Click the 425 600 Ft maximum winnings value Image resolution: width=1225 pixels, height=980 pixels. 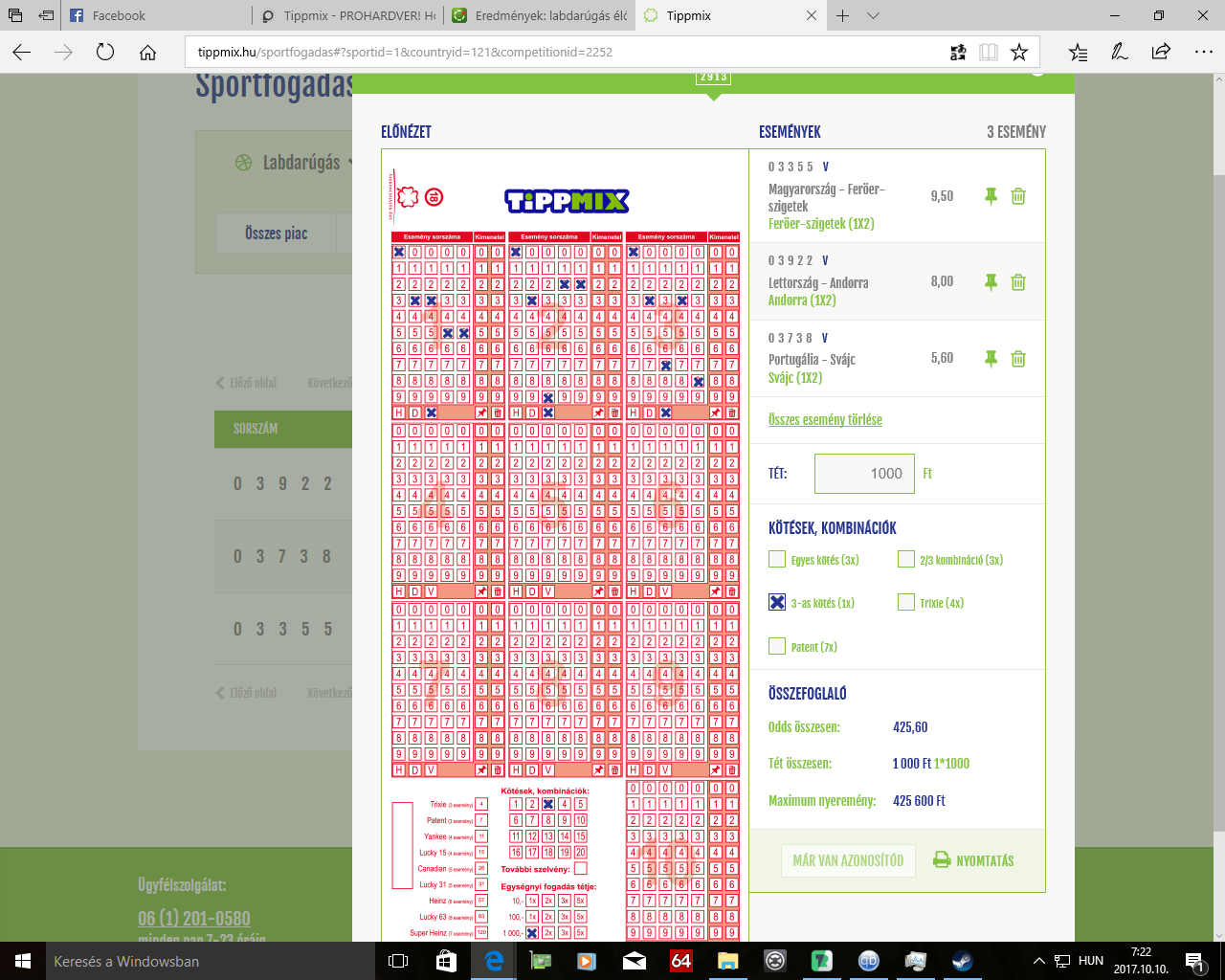919,801
